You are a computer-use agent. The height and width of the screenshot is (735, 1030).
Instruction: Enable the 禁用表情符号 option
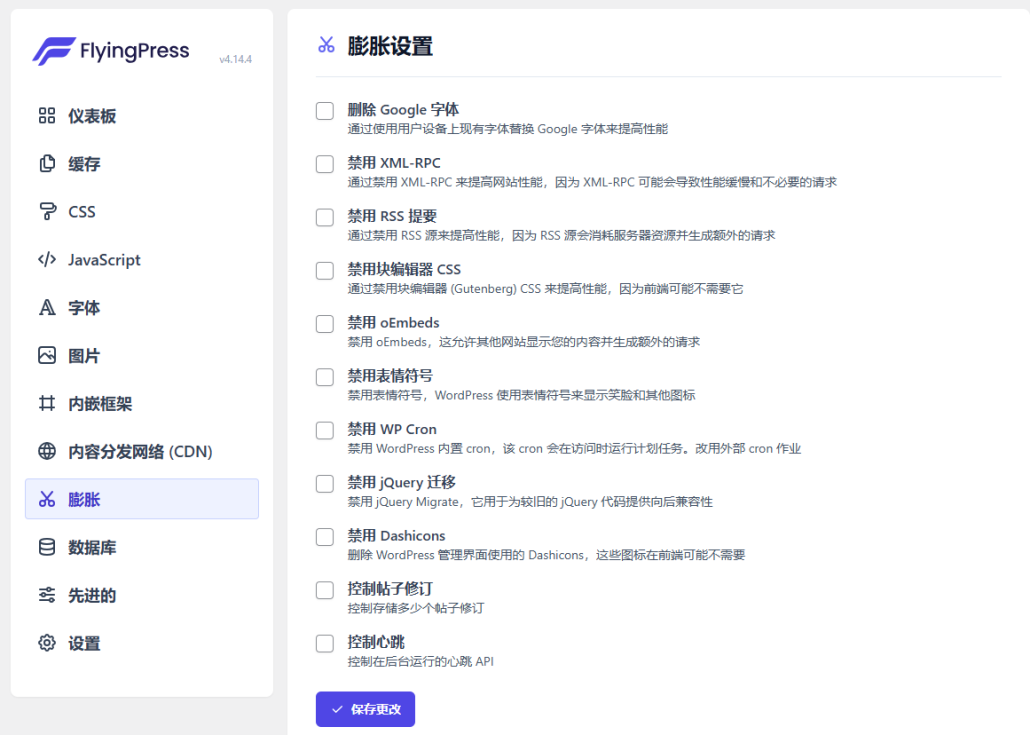point(324,377)
